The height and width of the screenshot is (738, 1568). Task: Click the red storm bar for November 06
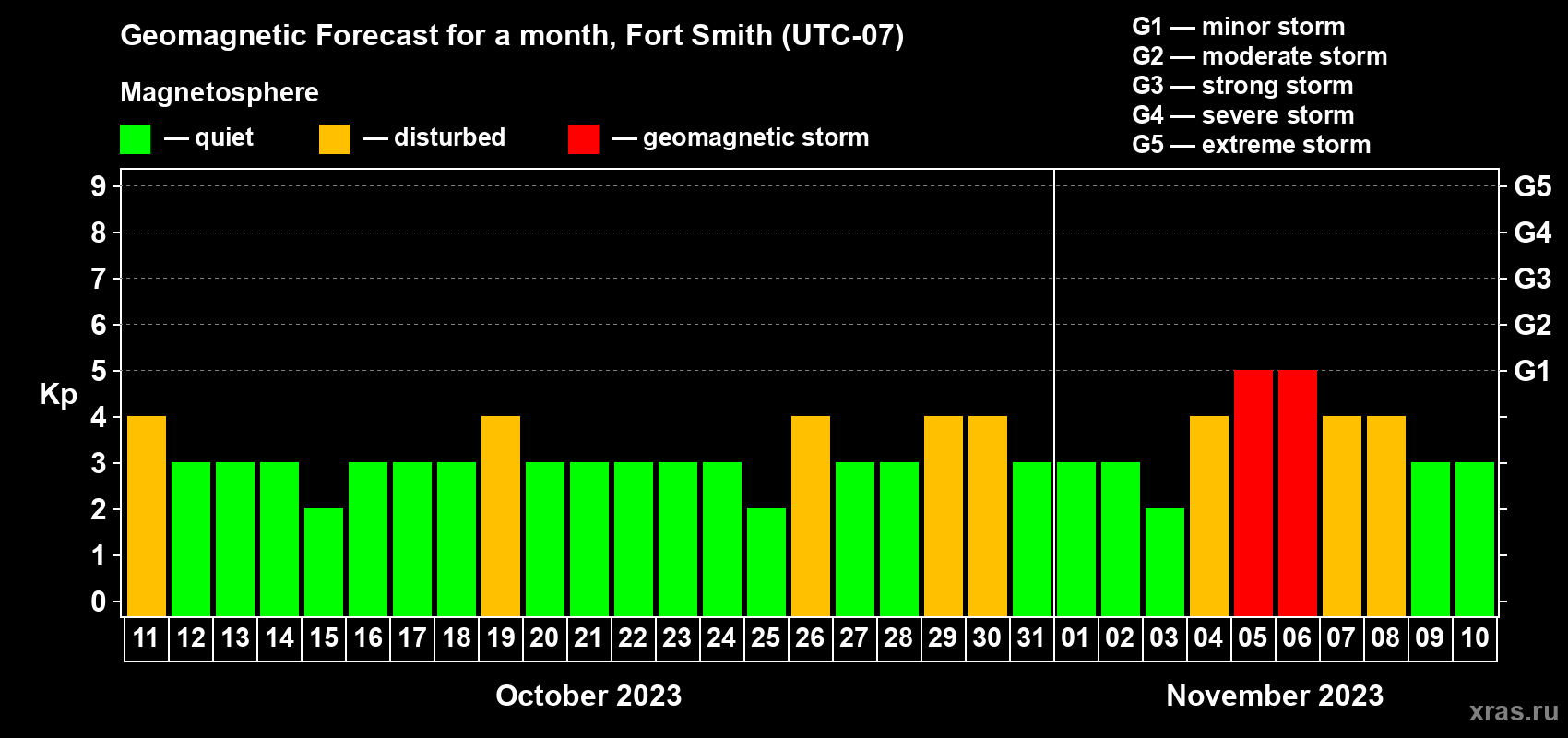tap(1298, 493)
